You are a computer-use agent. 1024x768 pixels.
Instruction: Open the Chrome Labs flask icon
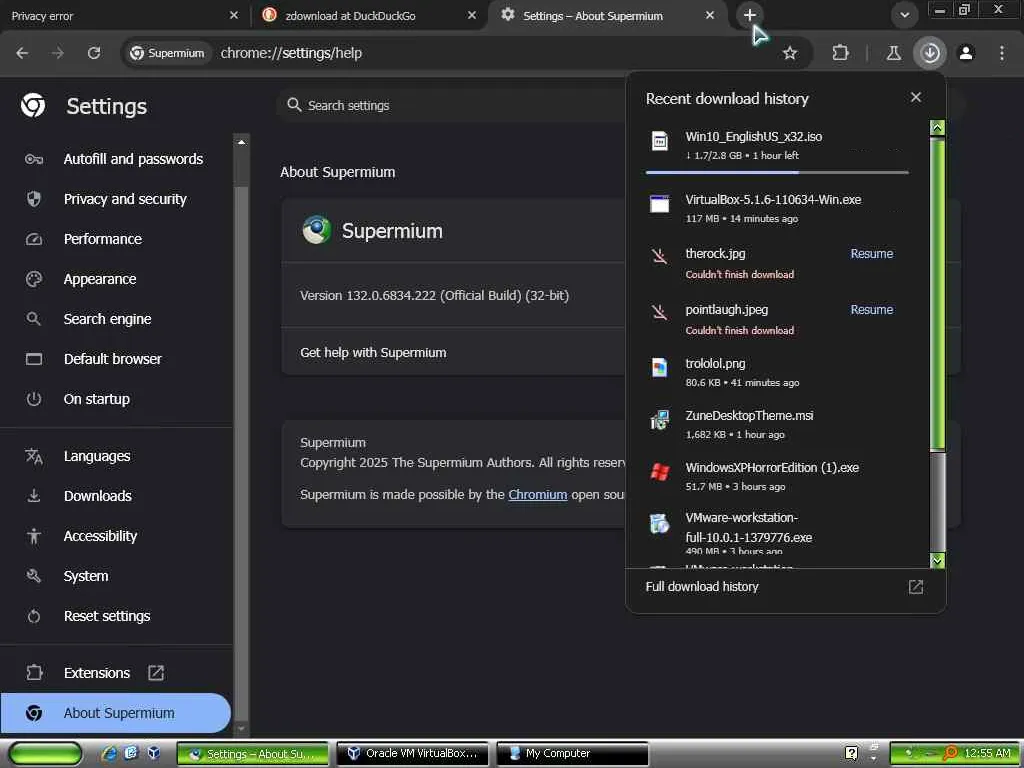893,53
